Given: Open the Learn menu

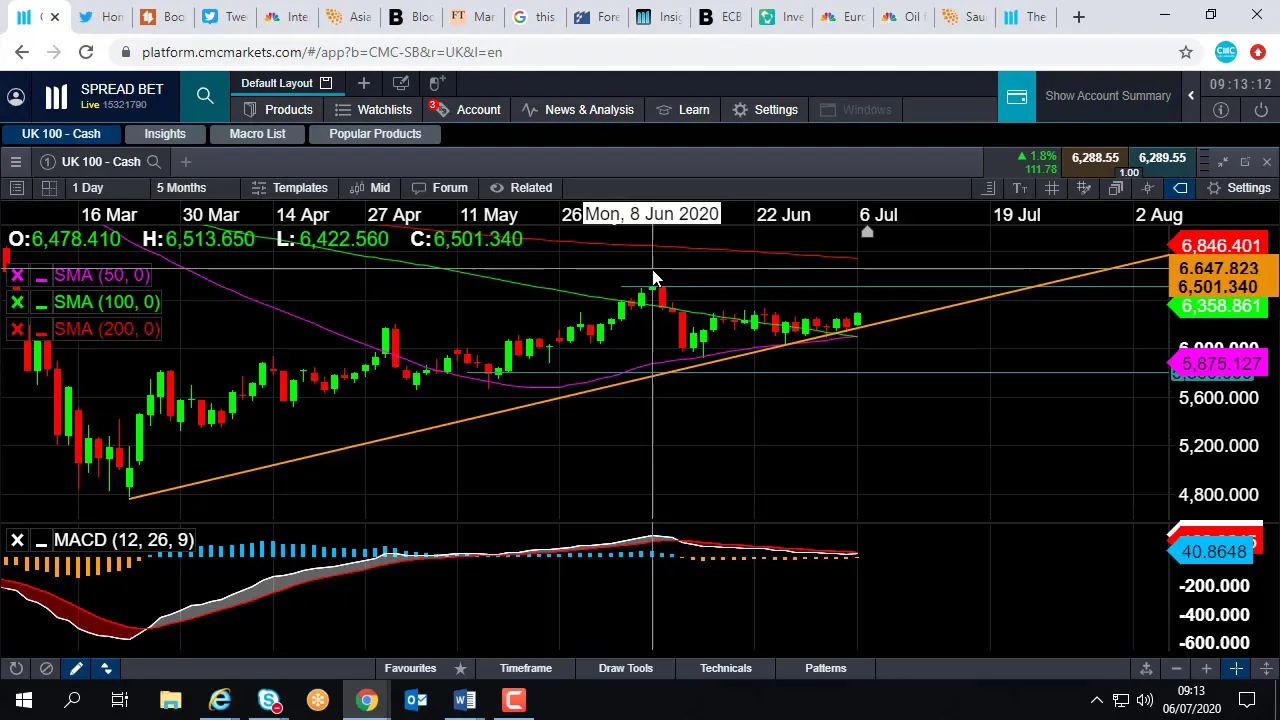Looking at the screenshot, I should 683,110.
